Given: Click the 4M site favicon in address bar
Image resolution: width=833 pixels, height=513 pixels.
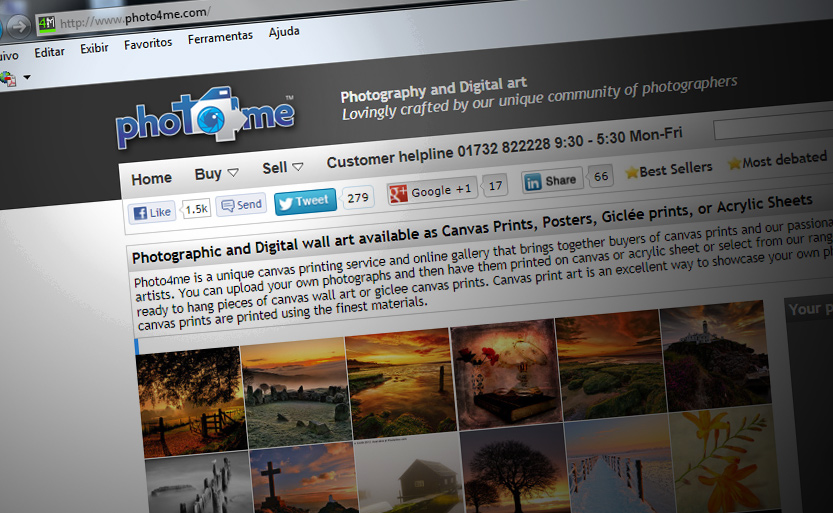Looking at the screenshot, I should pos(47,23).
